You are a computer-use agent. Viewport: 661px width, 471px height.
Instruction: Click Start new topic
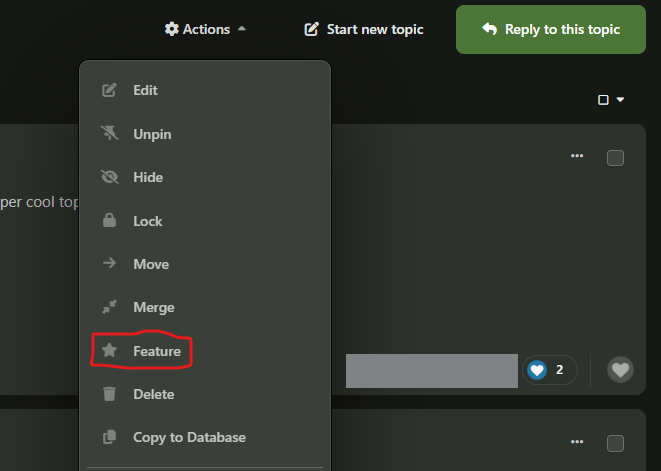(x=363, y=30)
